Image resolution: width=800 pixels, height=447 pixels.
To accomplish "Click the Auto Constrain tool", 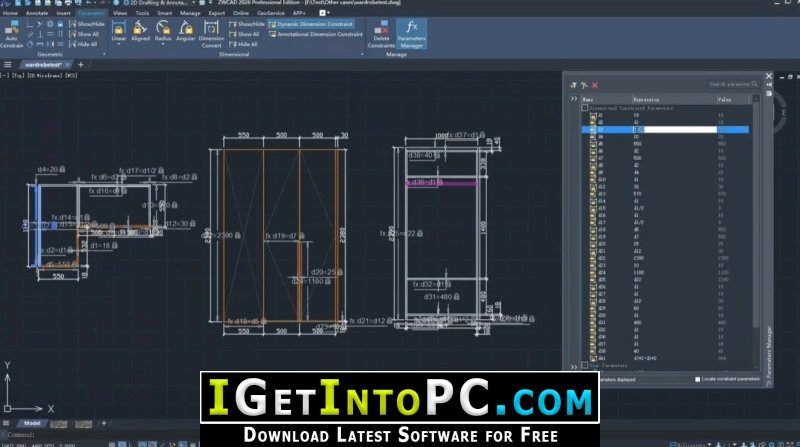I will pyautogui.click(x=11, y=34).
